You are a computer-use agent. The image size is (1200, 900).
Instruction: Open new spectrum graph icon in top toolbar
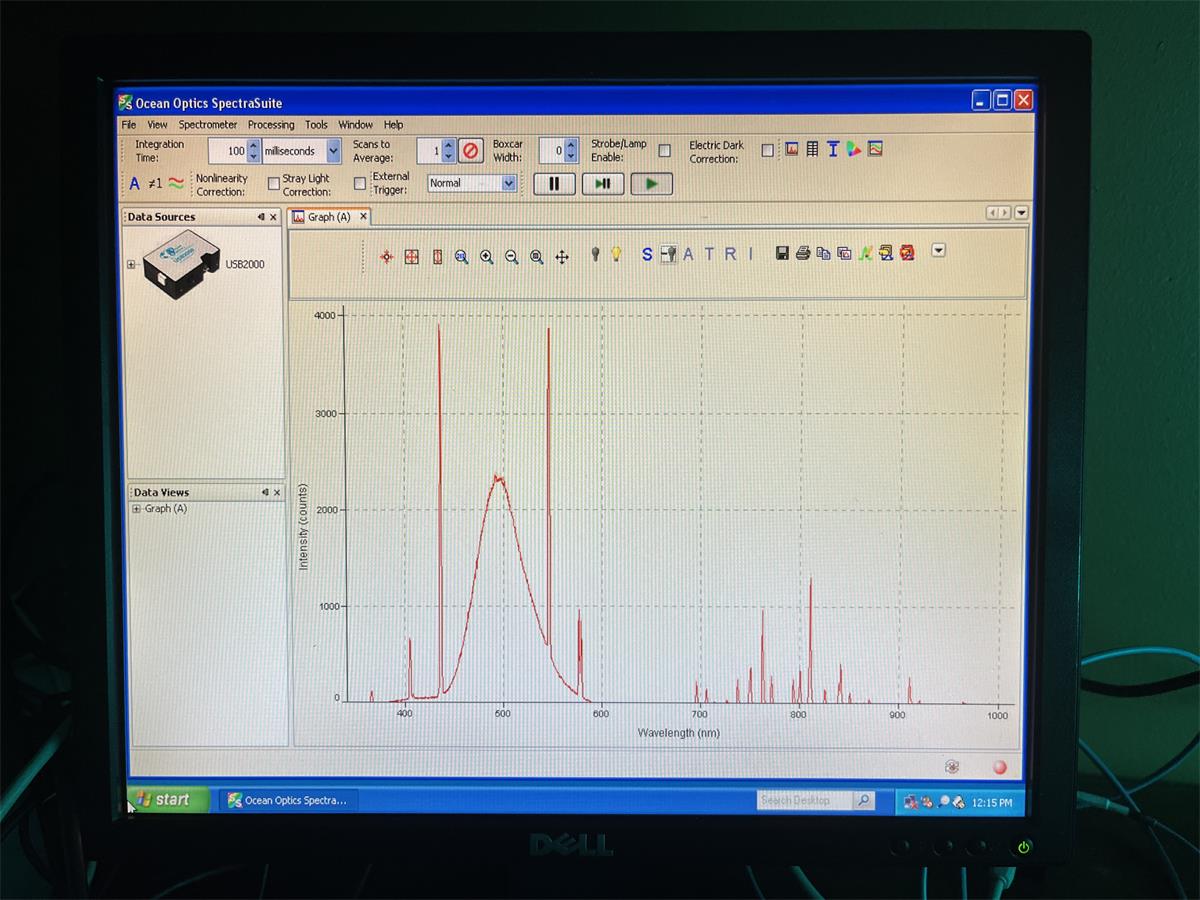coord(792,149)
